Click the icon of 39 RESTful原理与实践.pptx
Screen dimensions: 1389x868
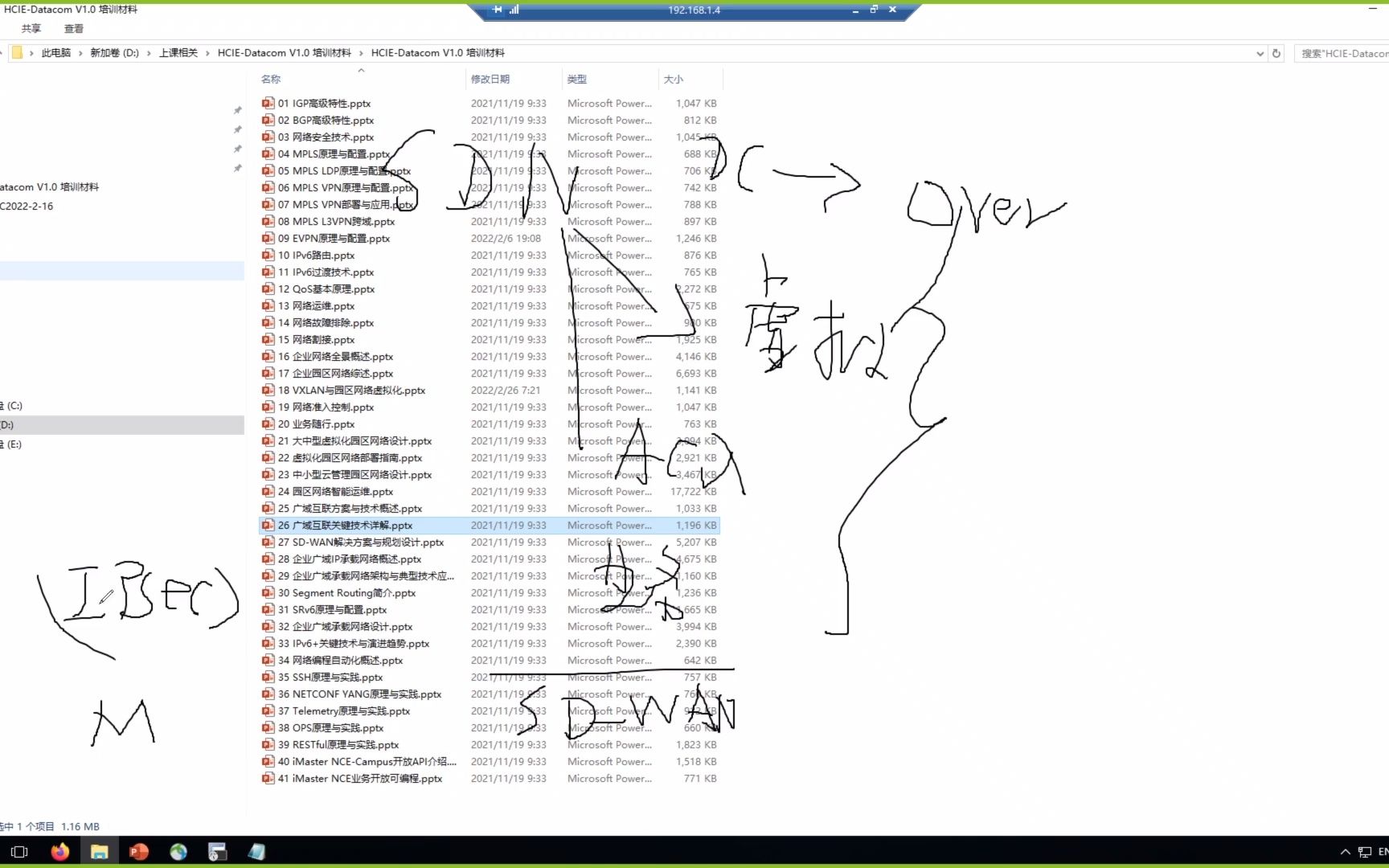tap(268, 744)
